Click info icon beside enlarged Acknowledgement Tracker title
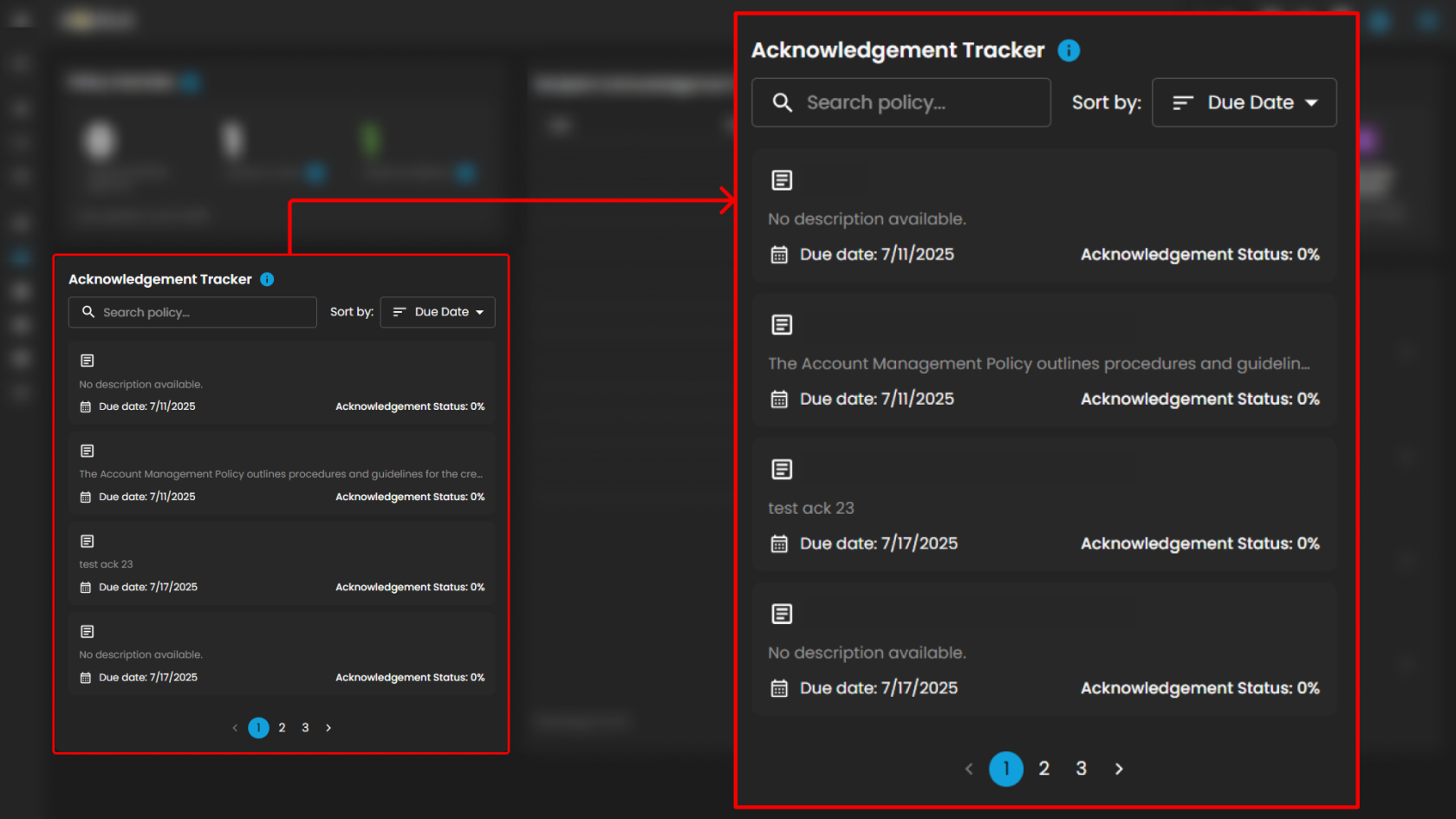Image resolution: width=1456 pixels, height=819 pixels. pos(1069,51)
